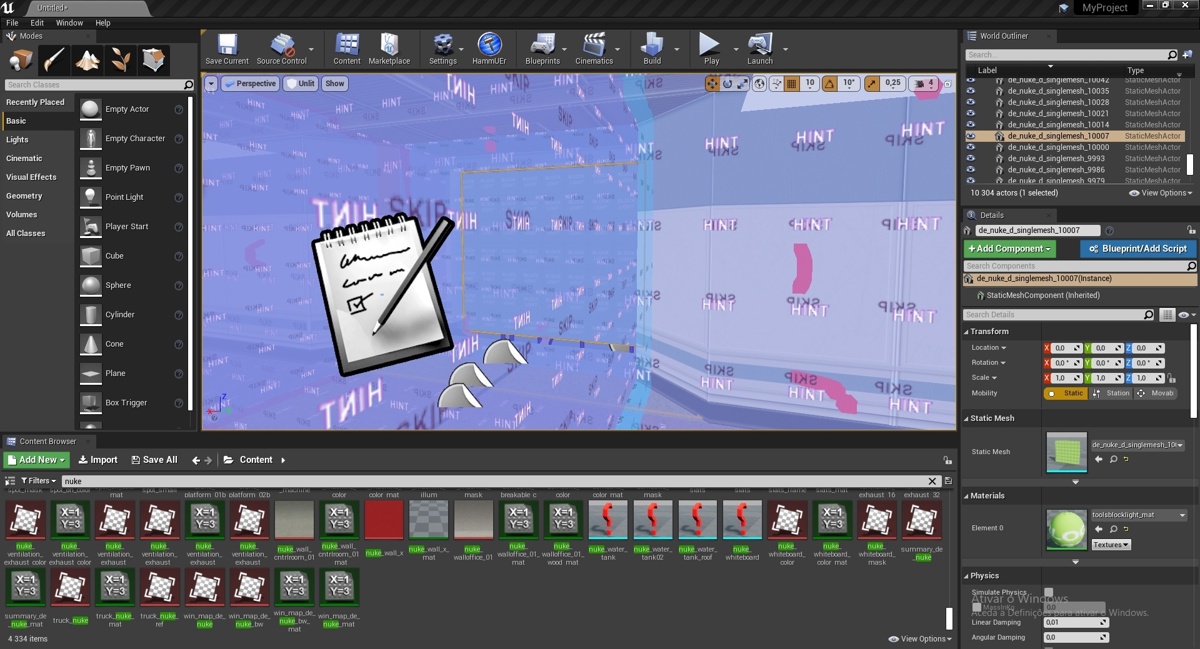
Task: Open the Cinematics toolbar icon
Action: tap(594, 45)
